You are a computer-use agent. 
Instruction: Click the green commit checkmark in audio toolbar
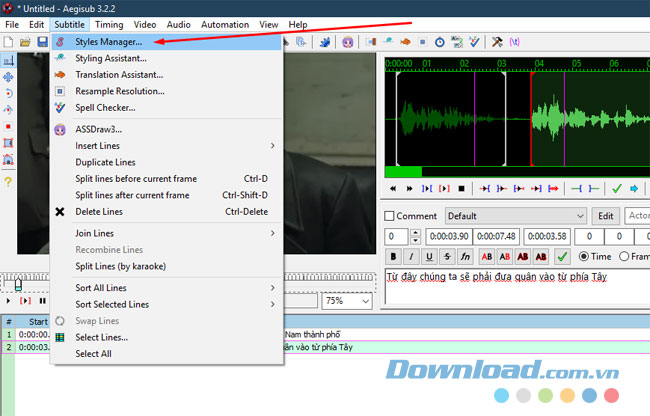(617, 188)
